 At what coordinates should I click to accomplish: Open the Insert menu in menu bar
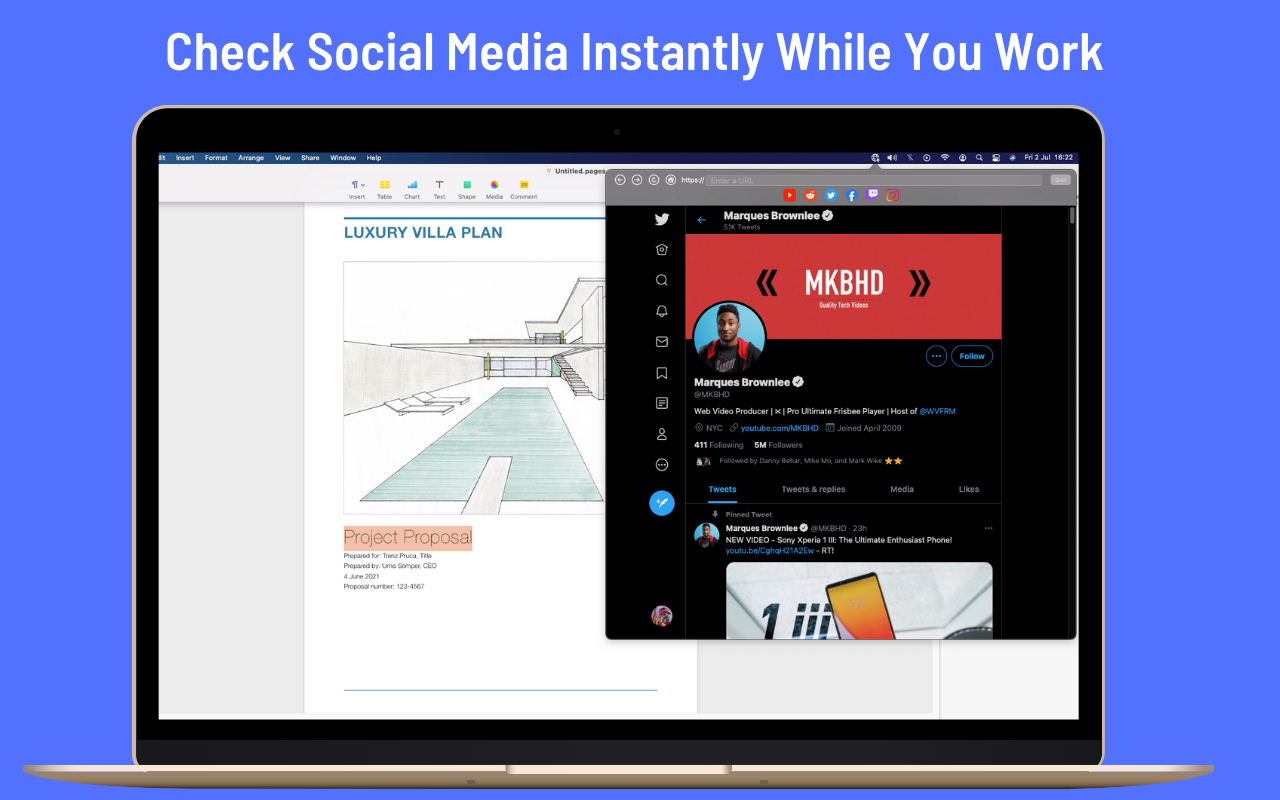click(185, 158)
